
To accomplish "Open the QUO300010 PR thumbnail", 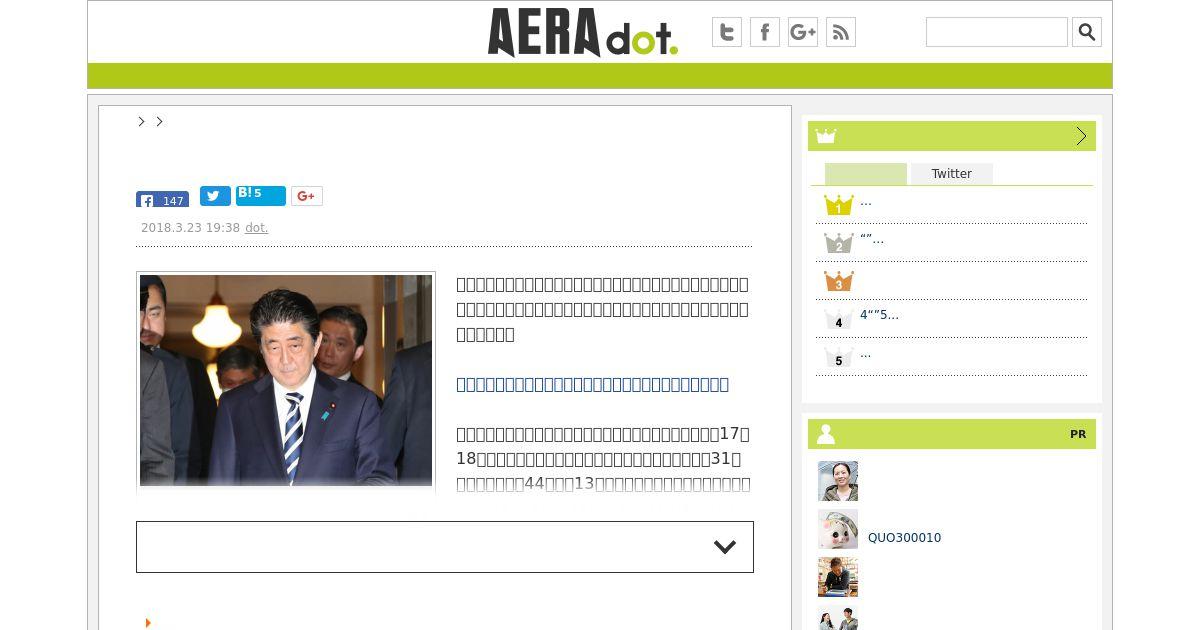I will tap(838, 529).
